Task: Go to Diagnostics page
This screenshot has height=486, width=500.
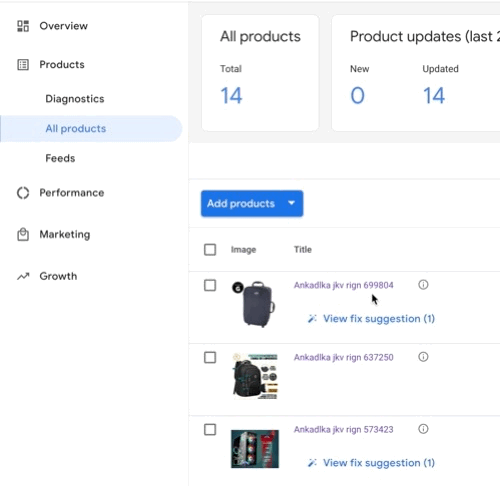Action: [75, 99]
